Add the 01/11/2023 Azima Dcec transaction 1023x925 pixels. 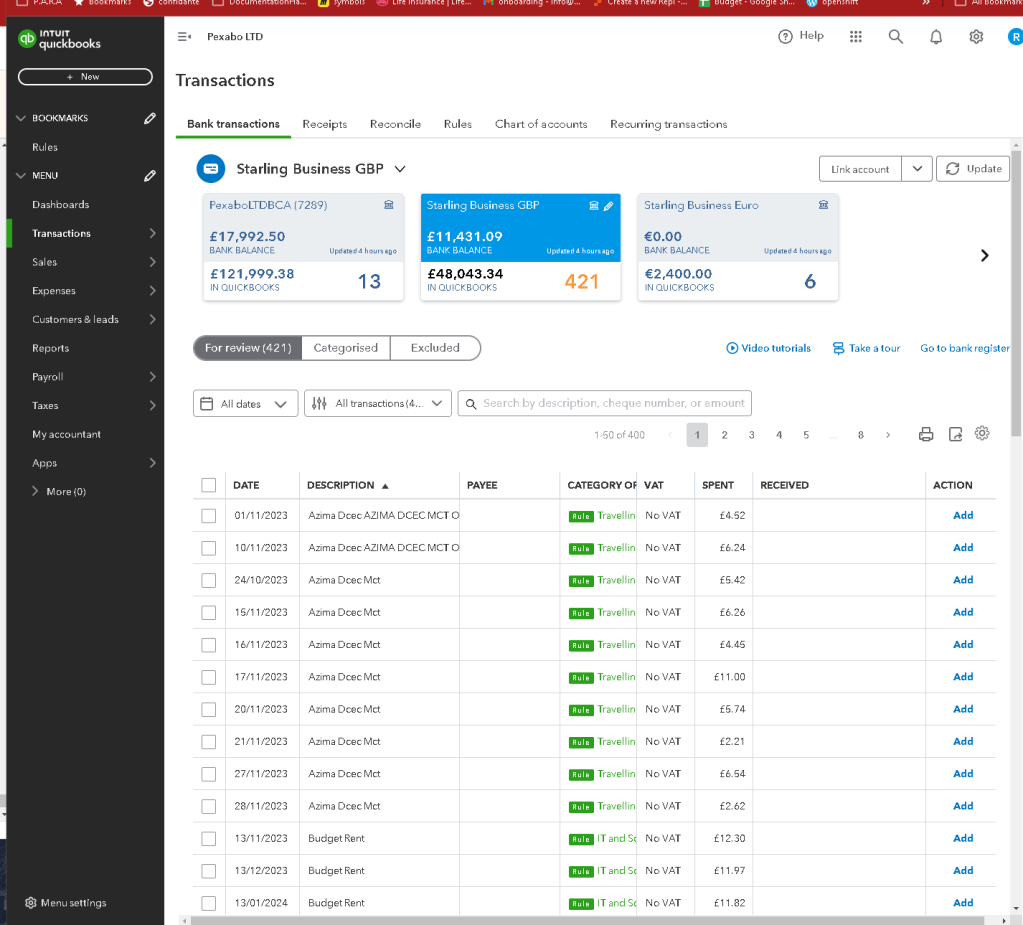click(962, 515)
